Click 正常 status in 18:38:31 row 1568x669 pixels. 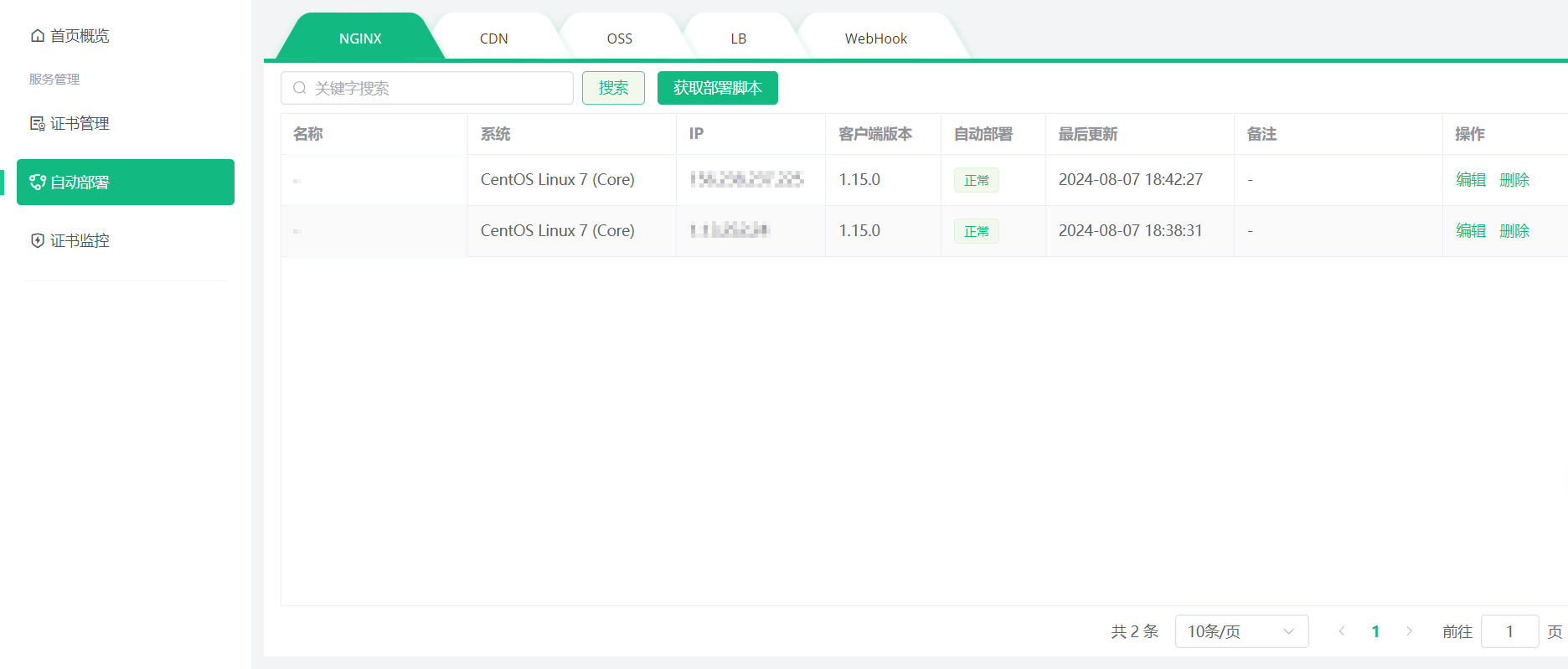[977, 231]
